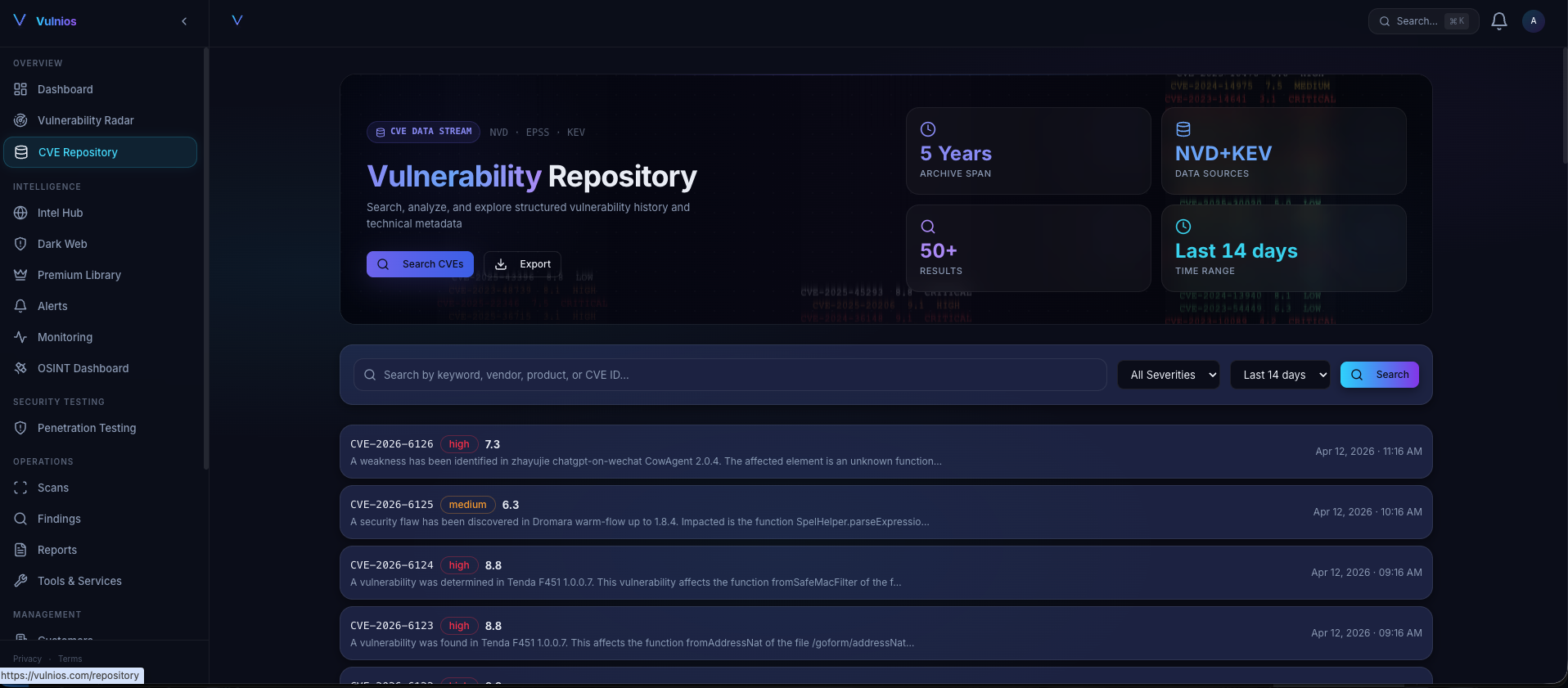Click the CVE Repository database icon
Viewport: 1568px width, 688px height.
(x=21, y=152)
